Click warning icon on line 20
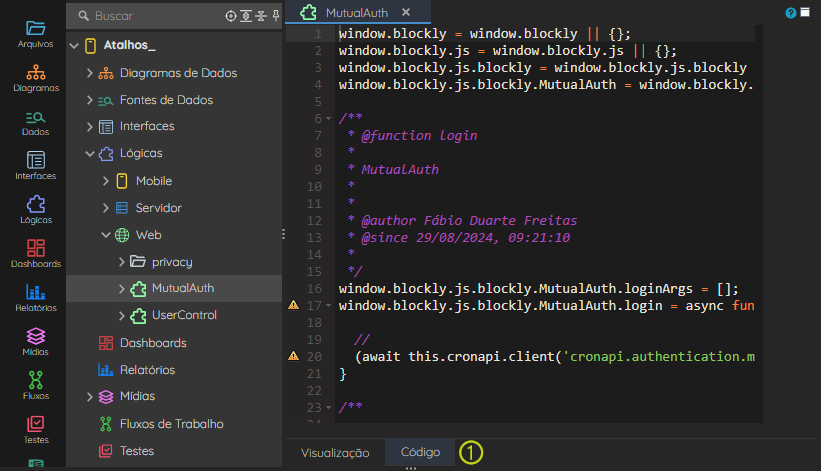Image resolution: width=821 pixels, height=471 pixels. (x=294, y=356)
